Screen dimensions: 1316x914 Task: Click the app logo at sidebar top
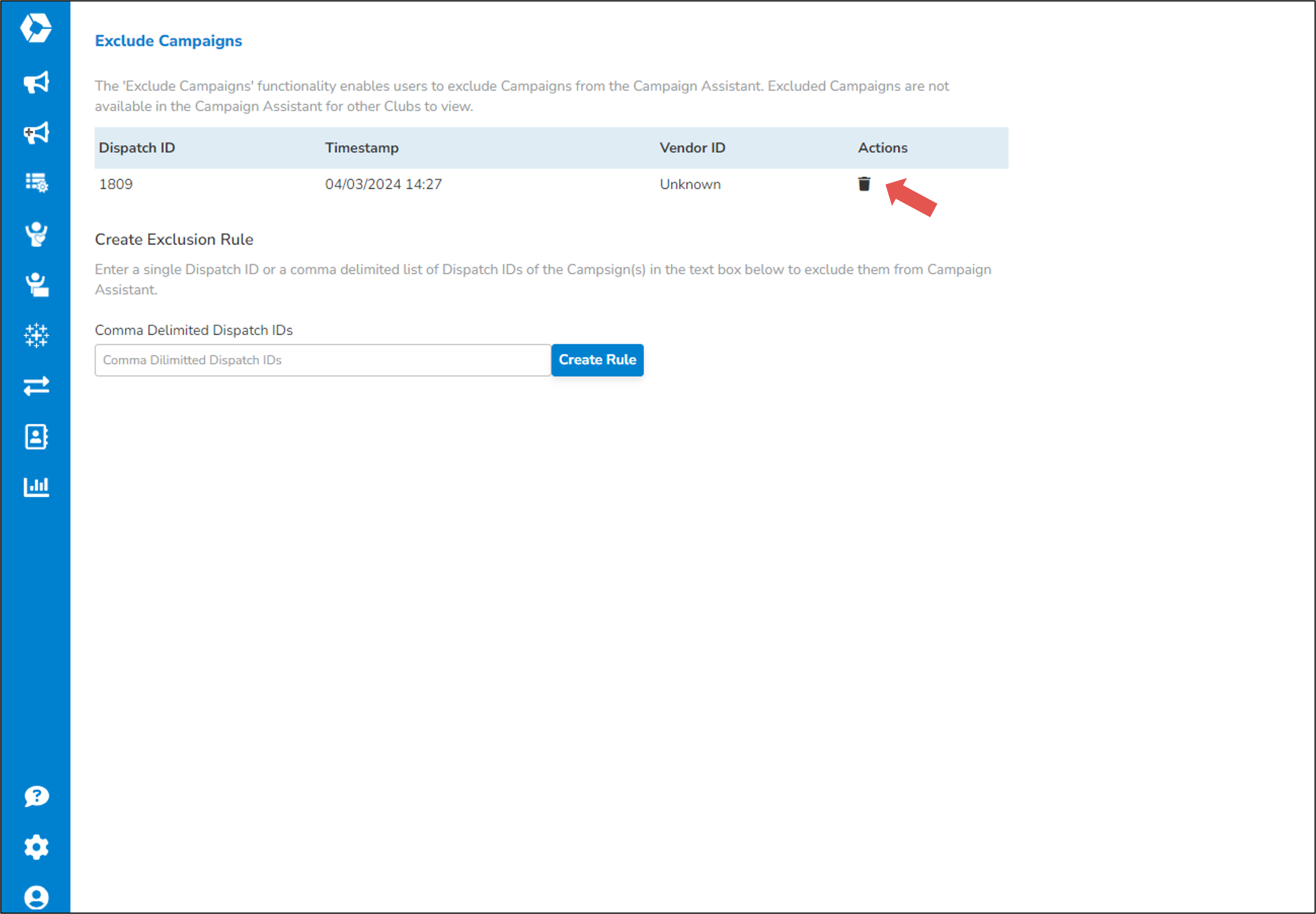[x=36, y=28]
